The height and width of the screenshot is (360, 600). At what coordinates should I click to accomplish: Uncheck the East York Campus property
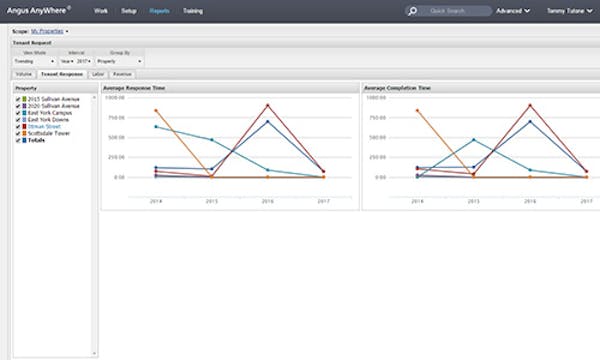point(18,113)
